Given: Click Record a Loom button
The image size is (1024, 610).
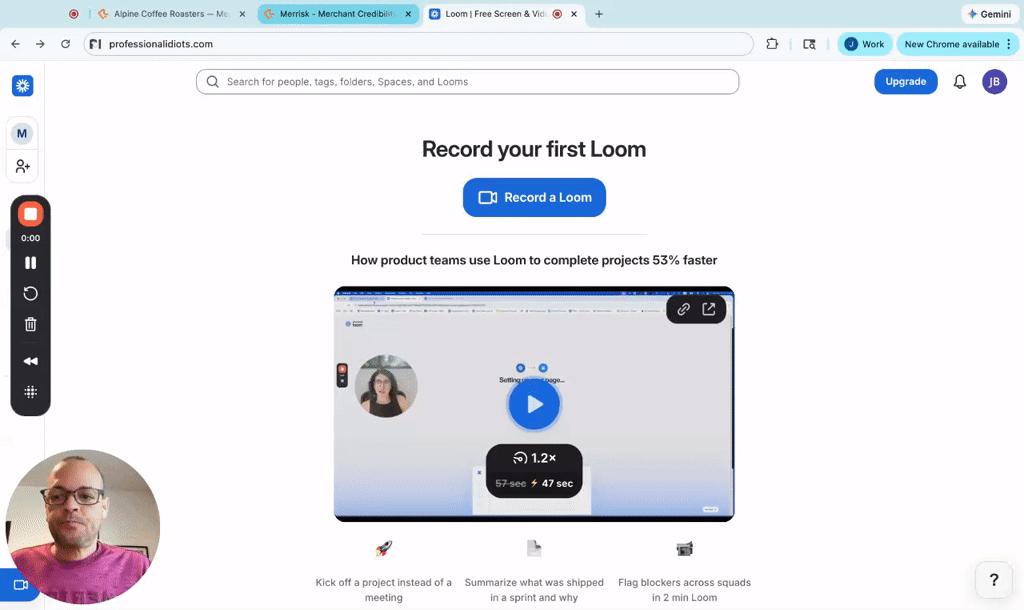Looking at the screenshot, I should 534,197.
